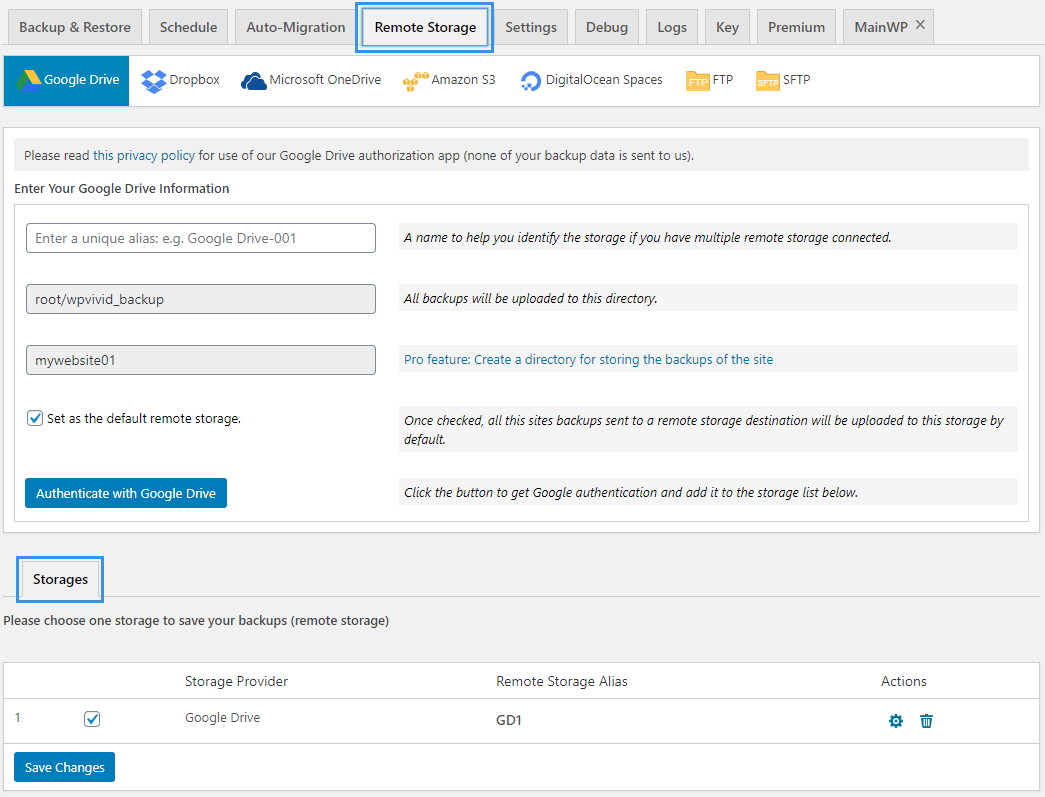Delete the GD1 storage with trash icon

926,721
